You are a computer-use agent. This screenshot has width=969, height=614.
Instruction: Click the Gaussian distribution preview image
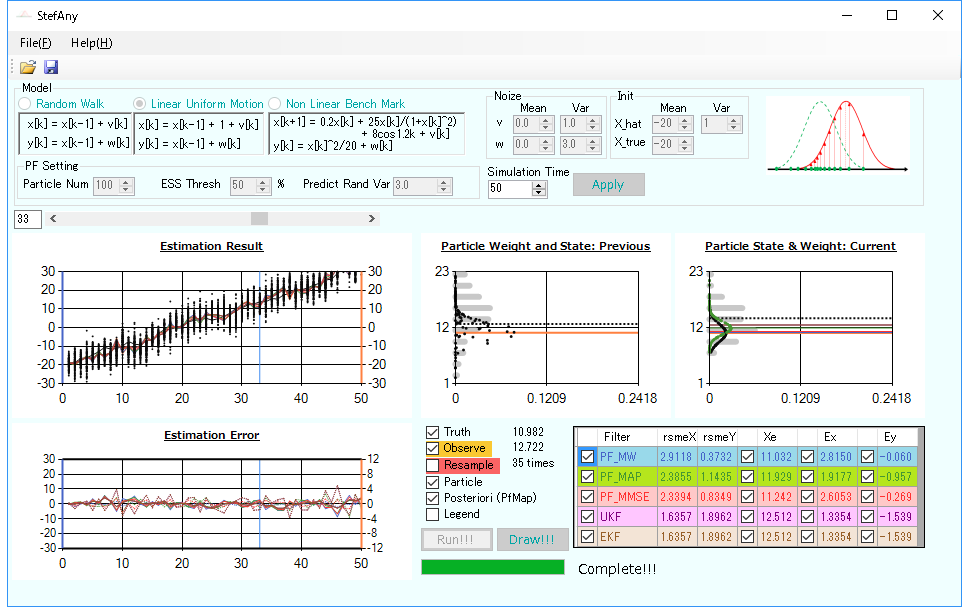837,136
